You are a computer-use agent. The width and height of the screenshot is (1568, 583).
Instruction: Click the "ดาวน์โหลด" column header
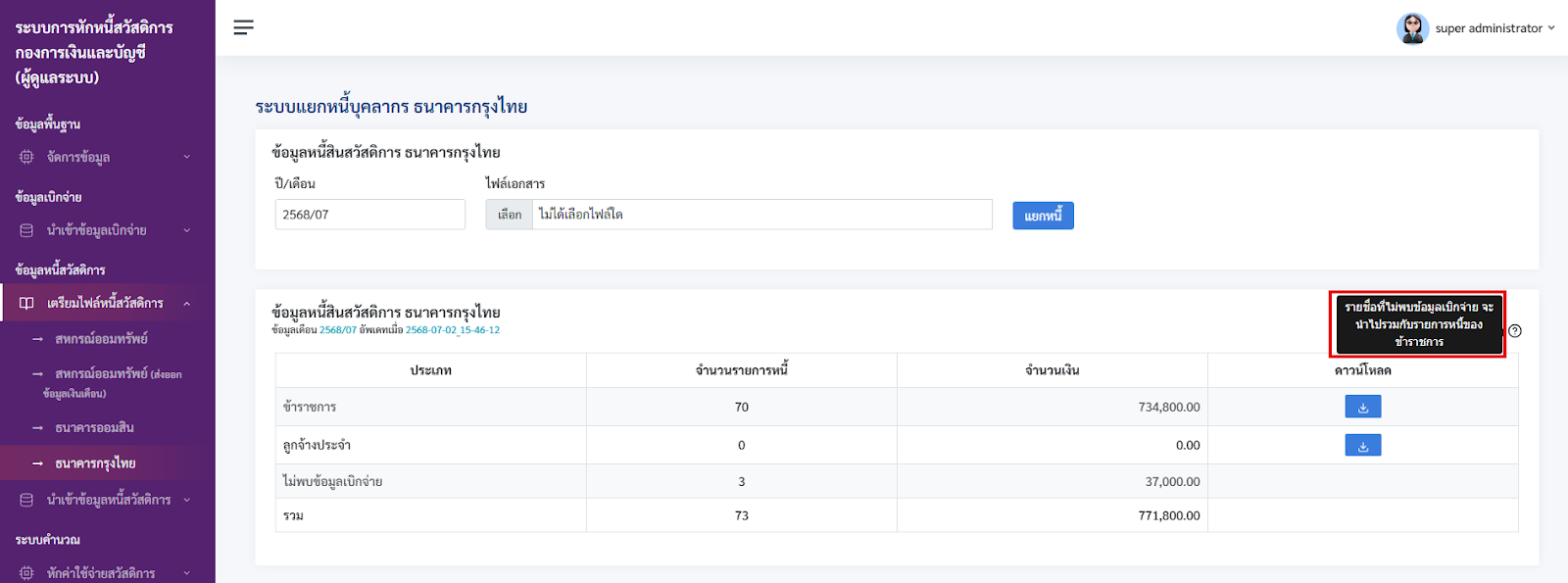coord(1363,370)
